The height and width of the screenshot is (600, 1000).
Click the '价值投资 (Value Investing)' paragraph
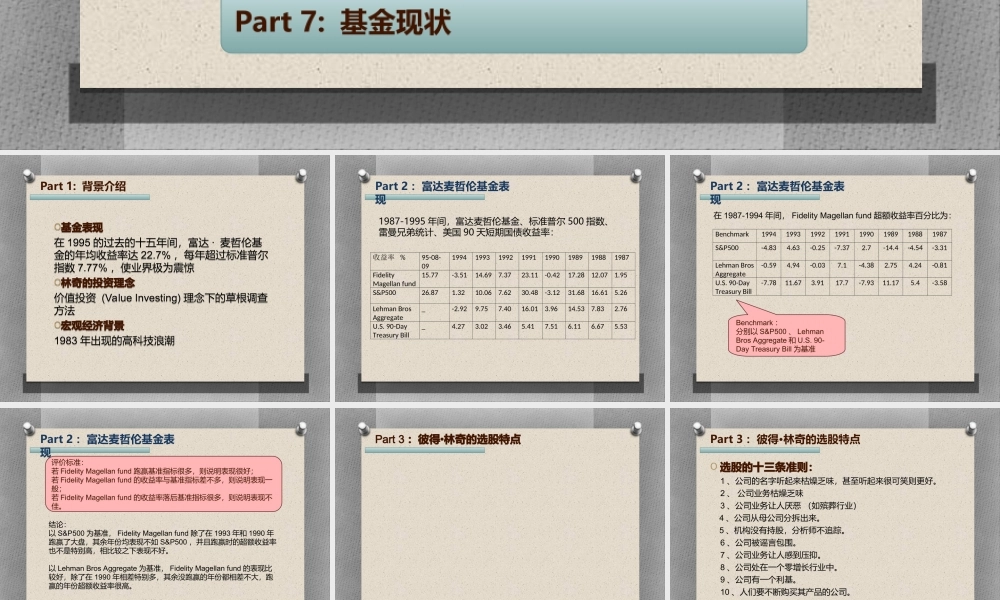[x=161, y=304]
